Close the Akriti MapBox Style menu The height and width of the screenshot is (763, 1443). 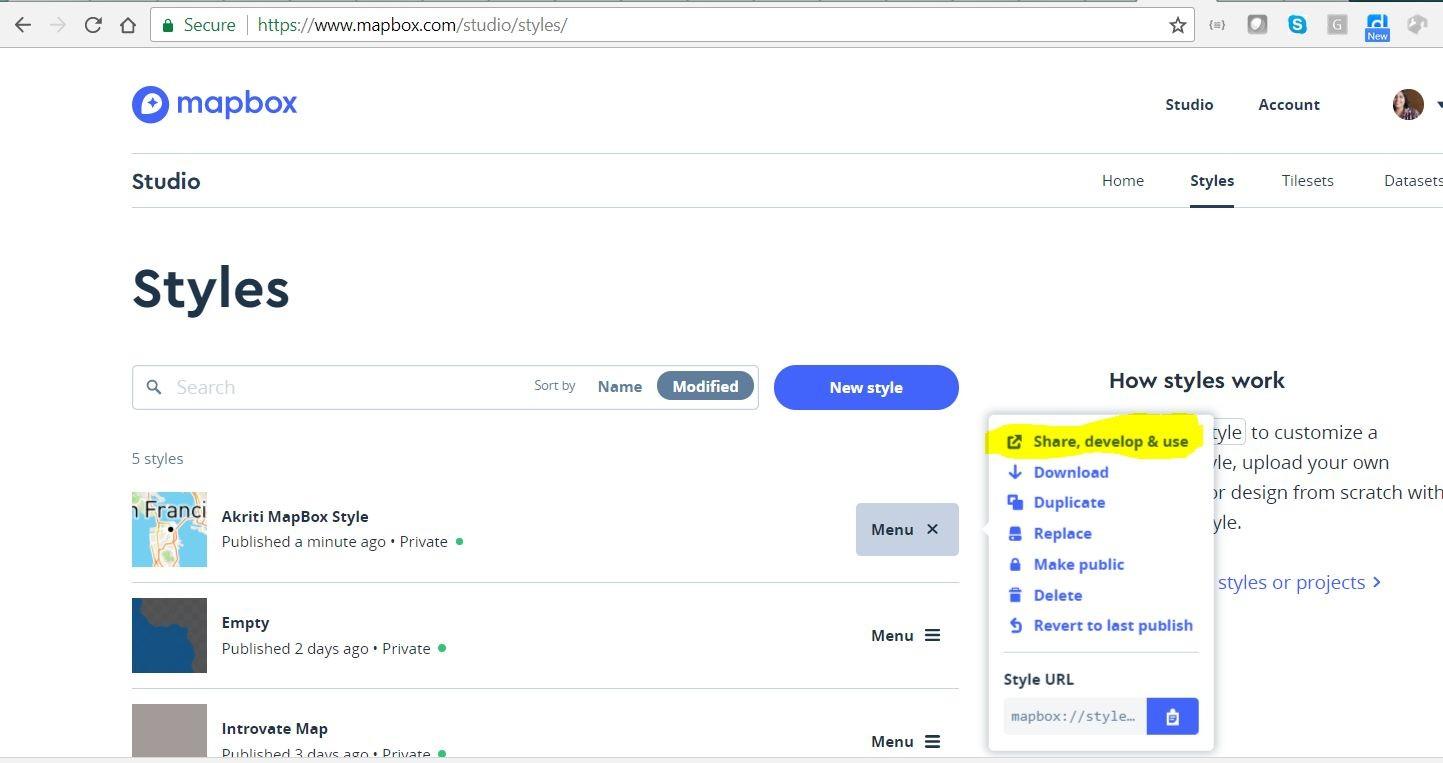pos(907,529)
